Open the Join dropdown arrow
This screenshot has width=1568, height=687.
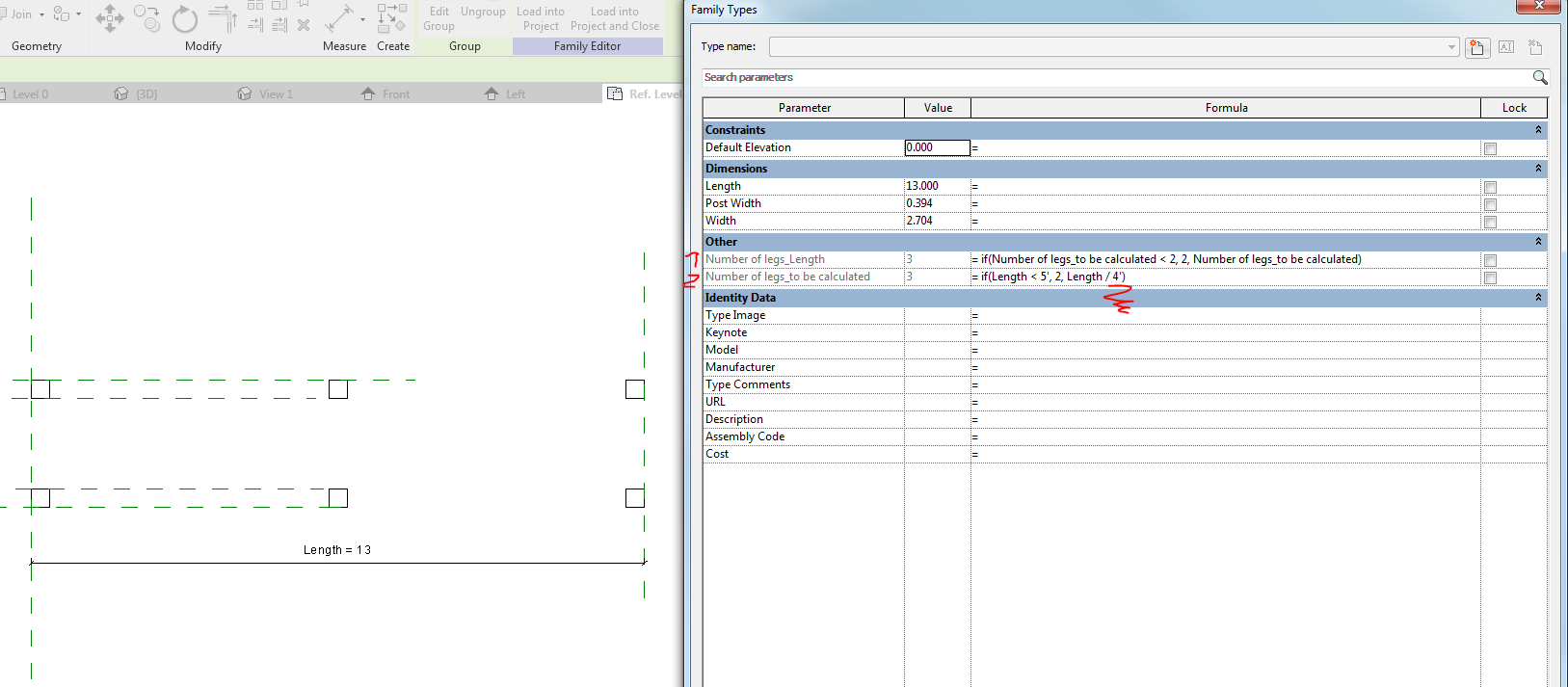pyautogui.click(x=41, y=14)
